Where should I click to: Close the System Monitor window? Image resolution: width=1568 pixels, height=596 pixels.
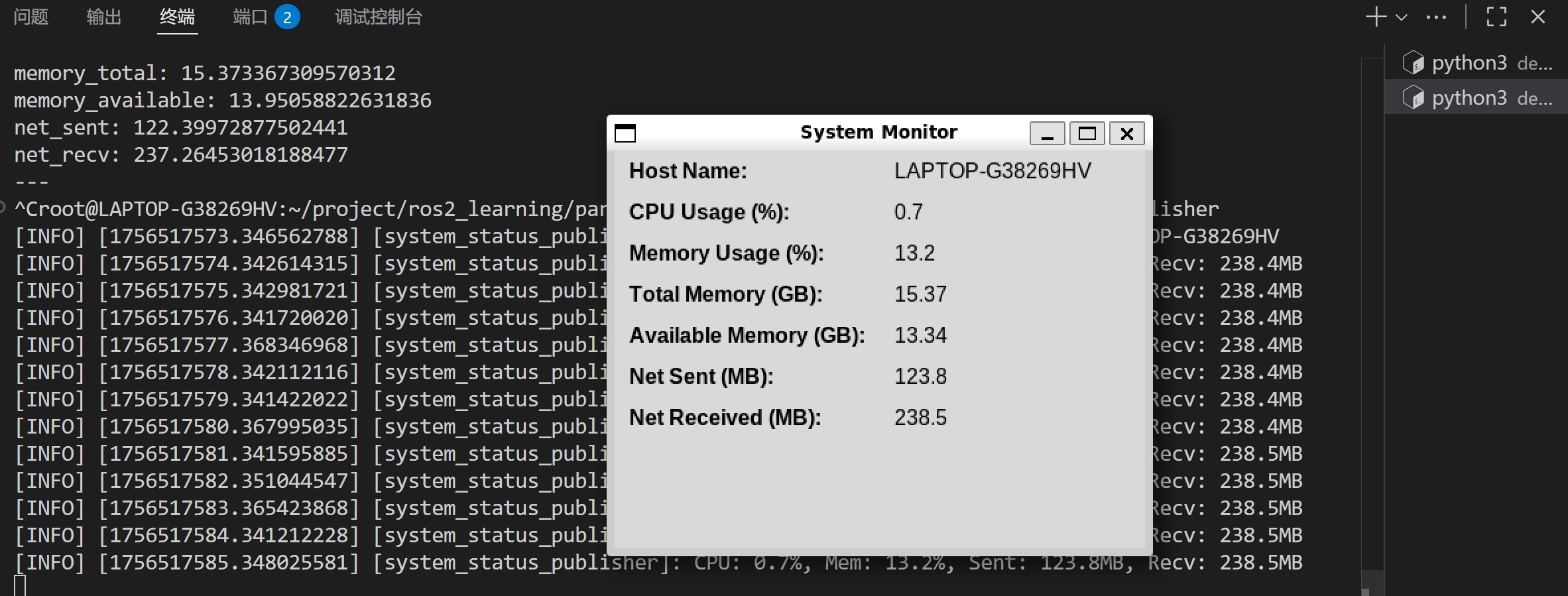pyautogui.click(x=1126, y=133)
